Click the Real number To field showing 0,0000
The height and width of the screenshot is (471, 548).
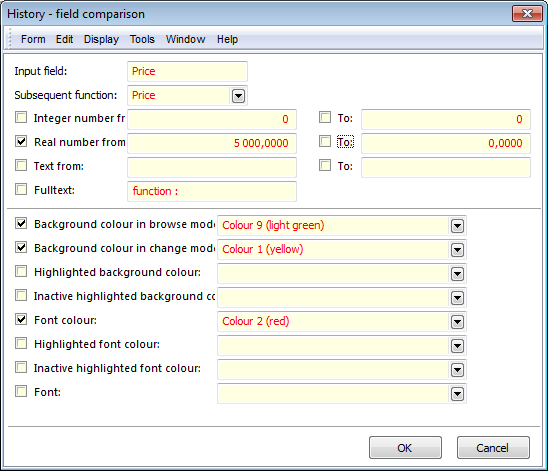click(x=446, y=143)
